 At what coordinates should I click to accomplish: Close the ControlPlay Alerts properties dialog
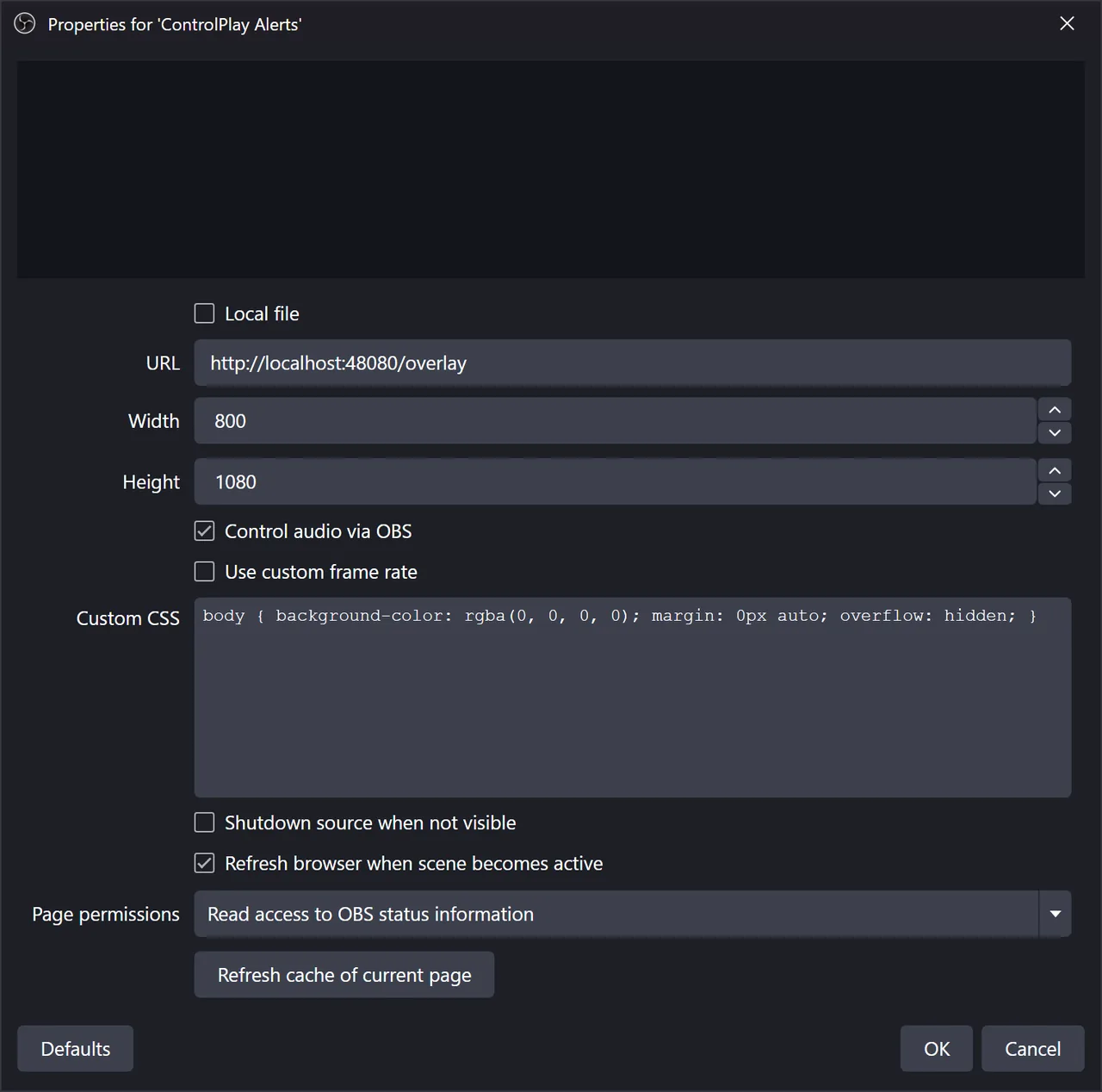click(1067, 23)
